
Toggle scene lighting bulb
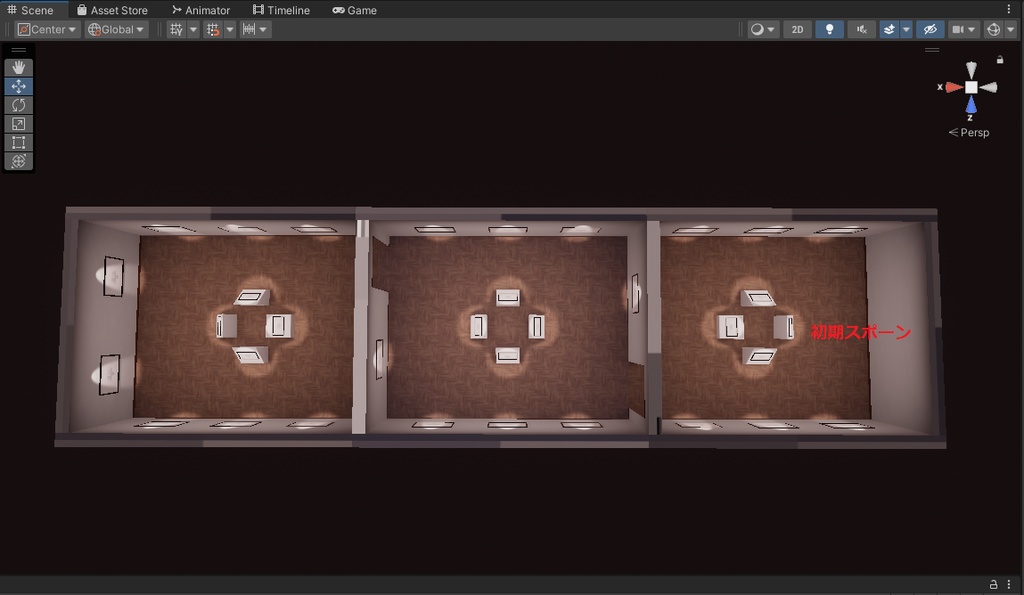coord(829,29)
